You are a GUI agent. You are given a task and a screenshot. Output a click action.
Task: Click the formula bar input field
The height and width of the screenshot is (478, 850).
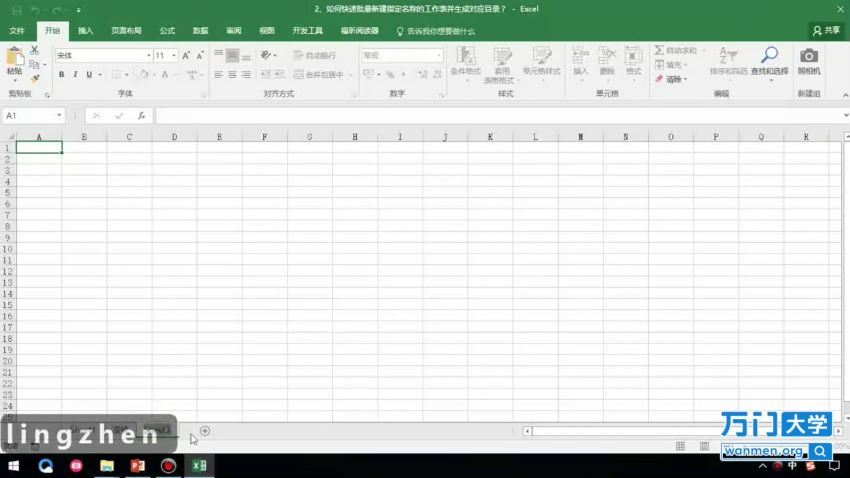(500, 116)
